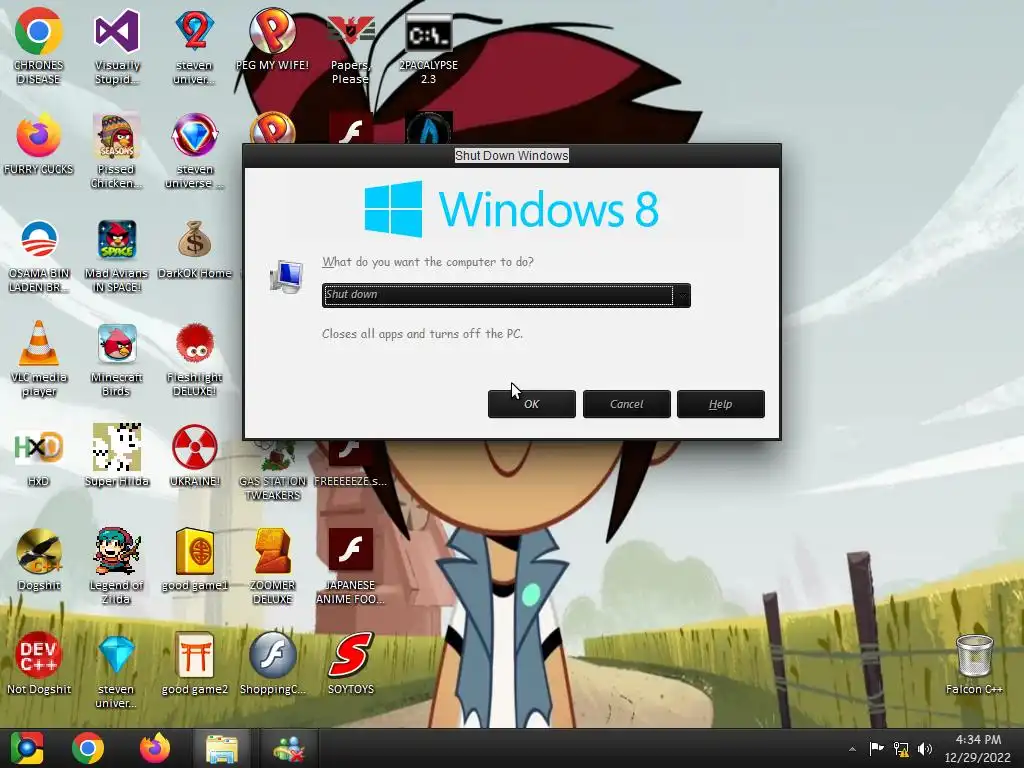Select Papers, Please desktop icon
The image size is (1024, 768).
[x=351, y=49]
